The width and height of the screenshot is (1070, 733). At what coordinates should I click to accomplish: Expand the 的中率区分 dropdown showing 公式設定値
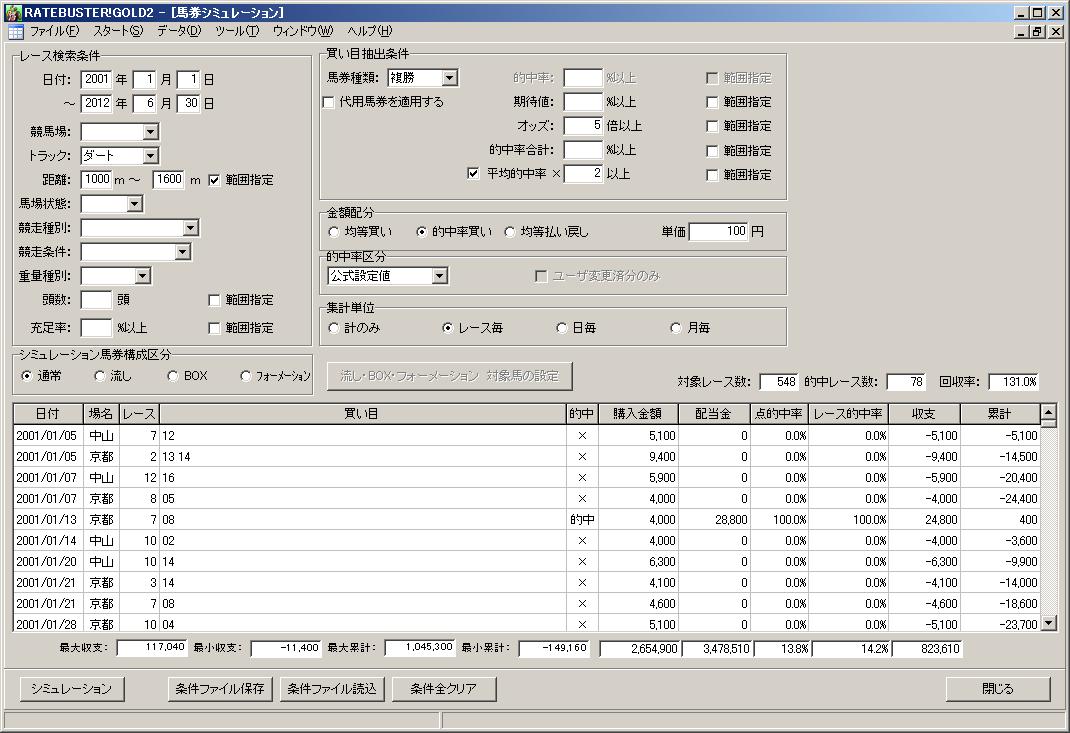(440, 276)
